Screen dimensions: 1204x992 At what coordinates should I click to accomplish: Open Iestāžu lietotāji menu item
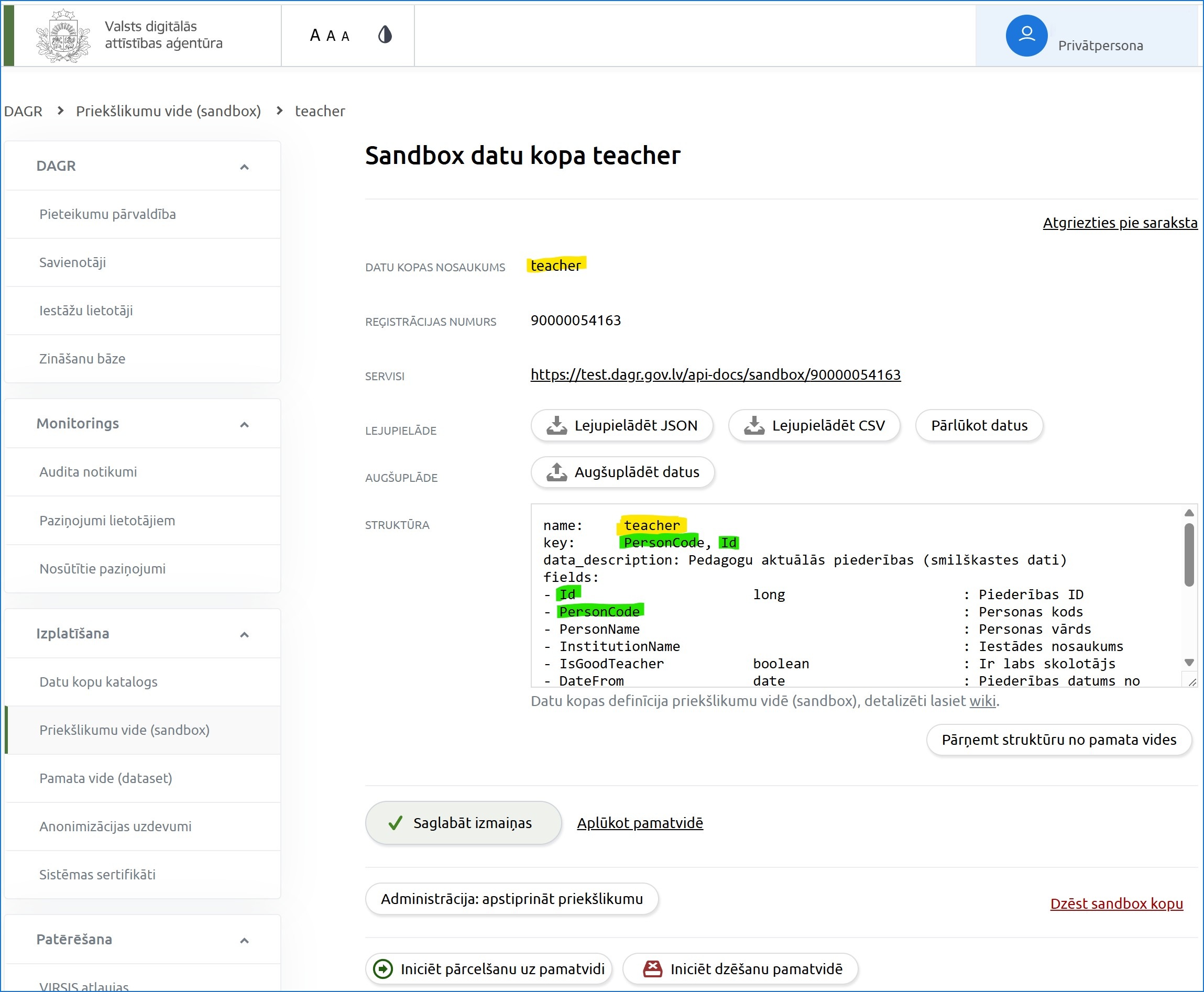tap(143, 310)
